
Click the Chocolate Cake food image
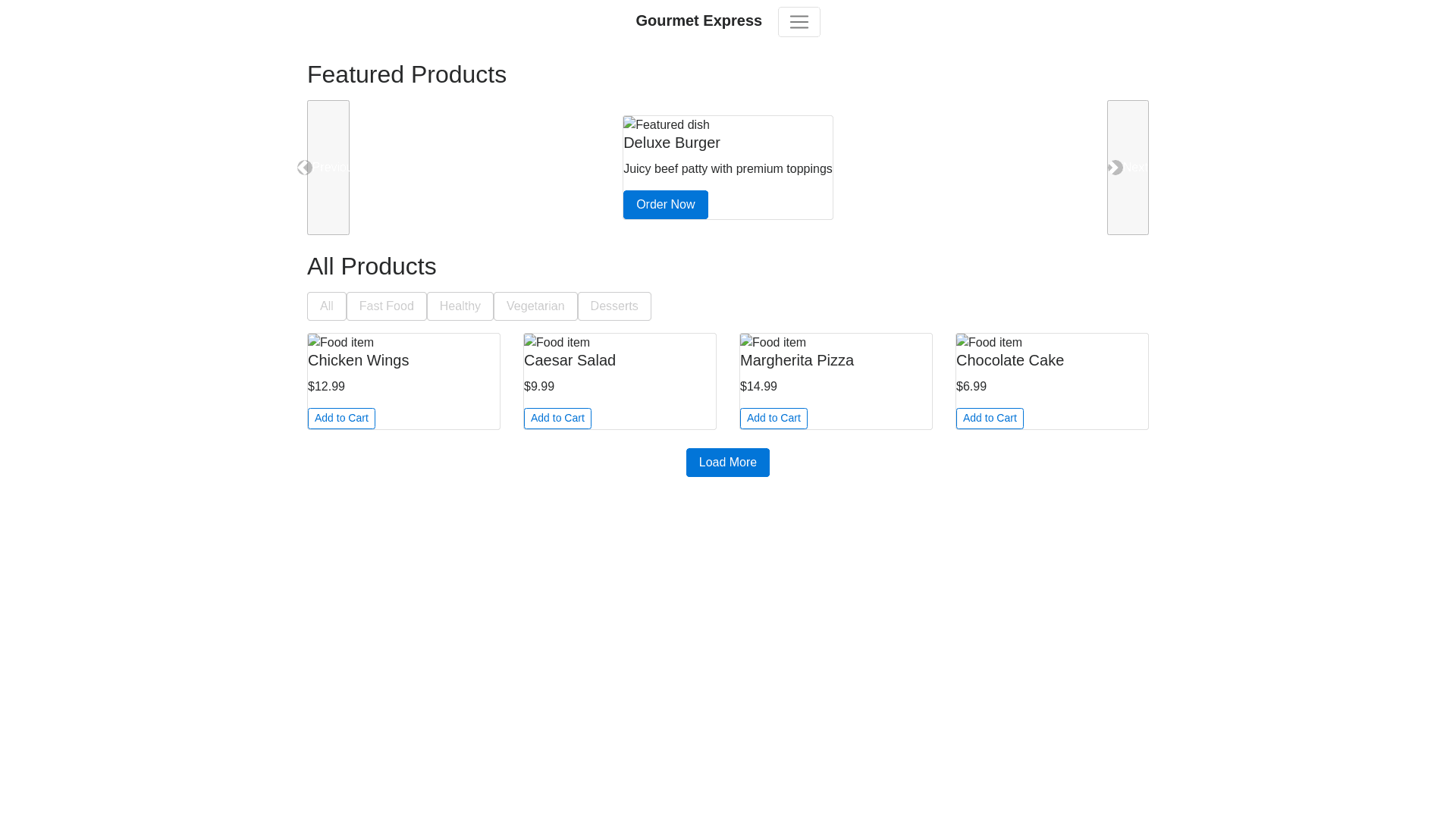point(990,342)
